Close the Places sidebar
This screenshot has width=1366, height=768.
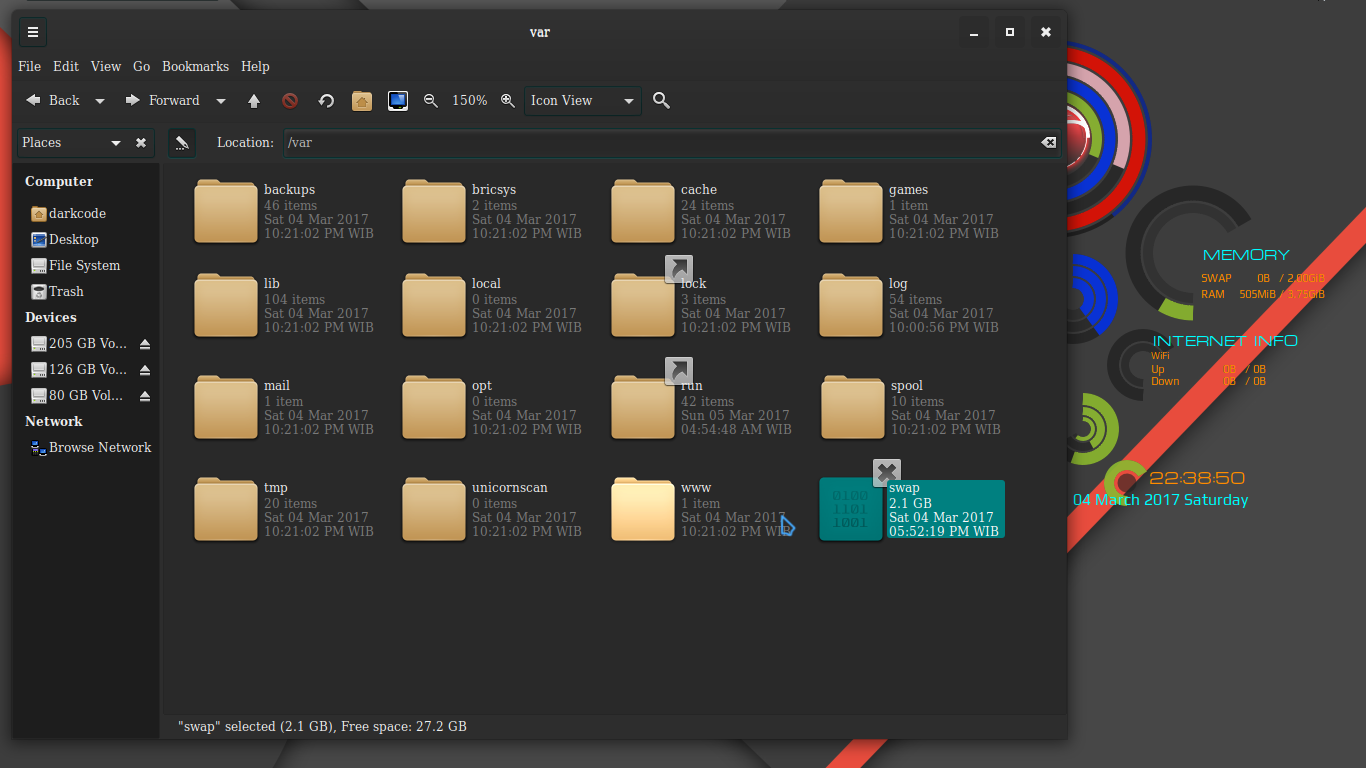pos(141,143)
